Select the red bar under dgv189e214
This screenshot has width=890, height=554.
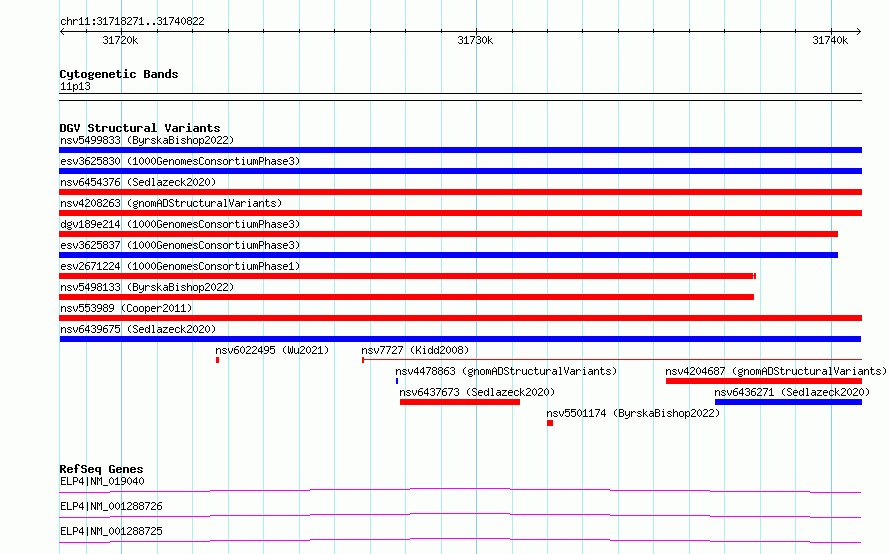pos(448,234)
